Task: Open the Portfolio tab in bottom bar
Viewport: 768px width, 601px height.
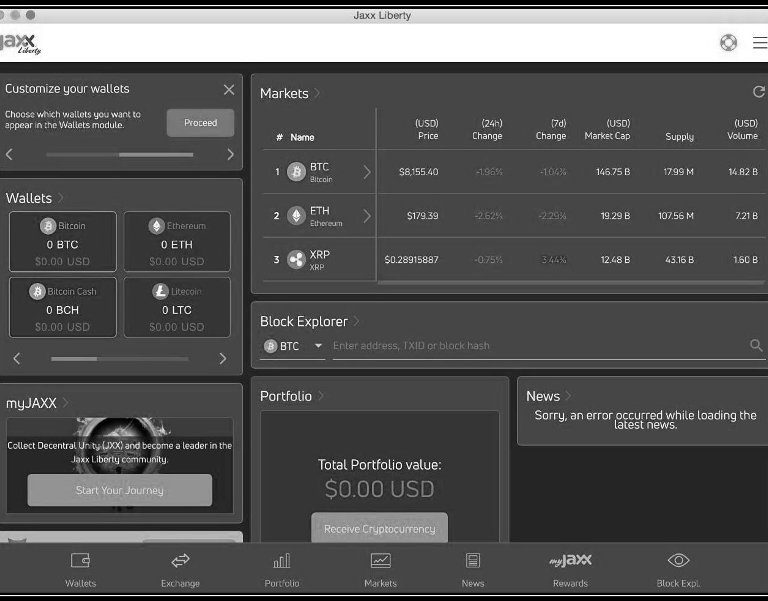Action: click(x=282, y=570)
